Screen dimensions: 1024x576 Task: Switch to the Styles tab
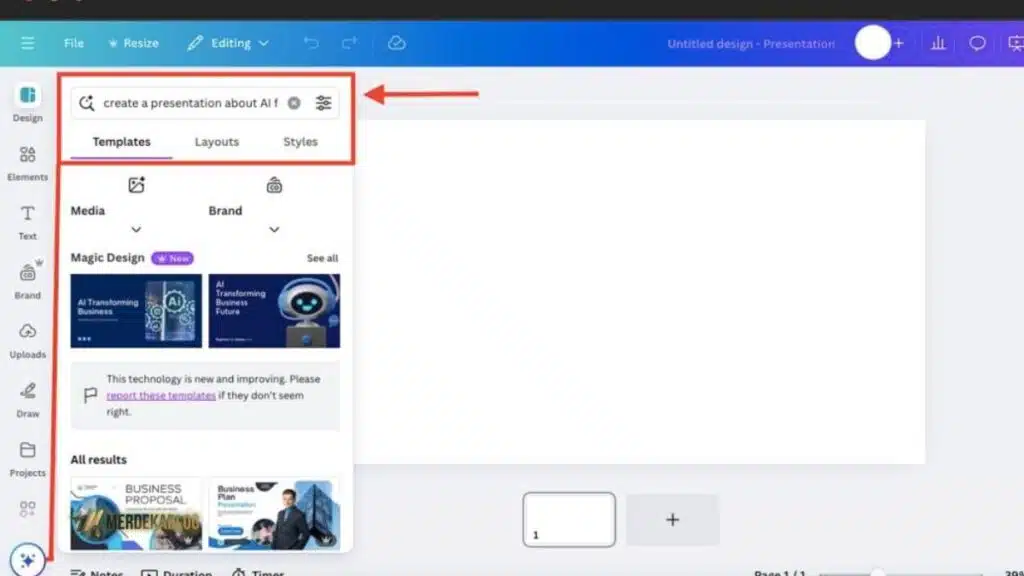pos(300,142)
